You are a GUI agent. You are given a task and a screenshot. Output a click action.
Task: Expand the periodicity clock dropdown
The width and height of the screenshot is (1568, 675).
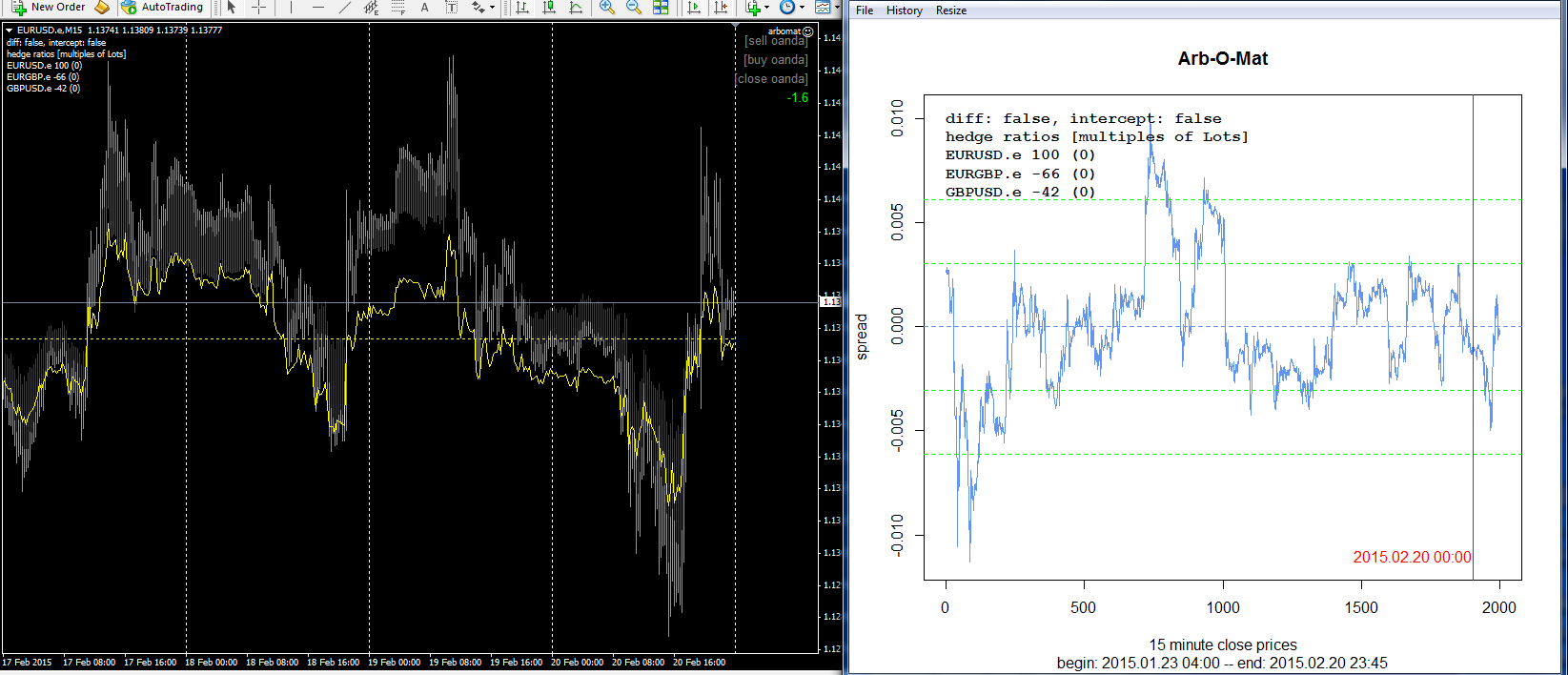point(802,7)
